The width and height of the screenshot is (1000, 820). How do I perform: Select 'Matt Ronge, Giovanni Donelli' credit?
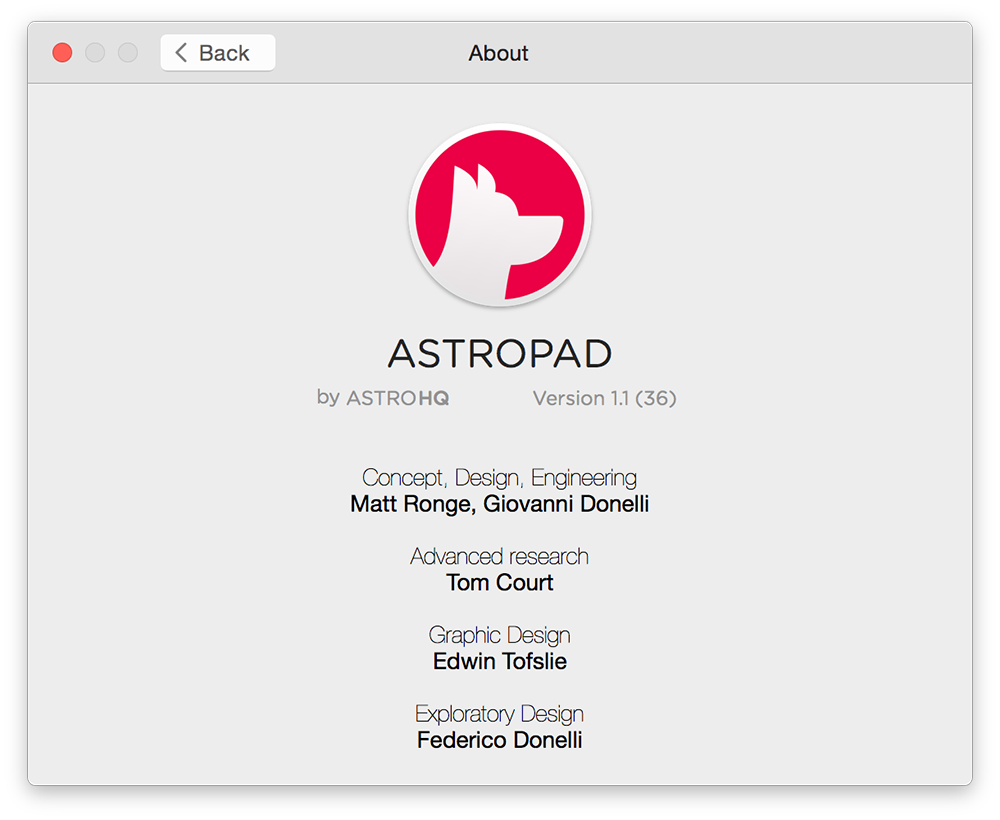pyautogui.click(x=499, y=504)
